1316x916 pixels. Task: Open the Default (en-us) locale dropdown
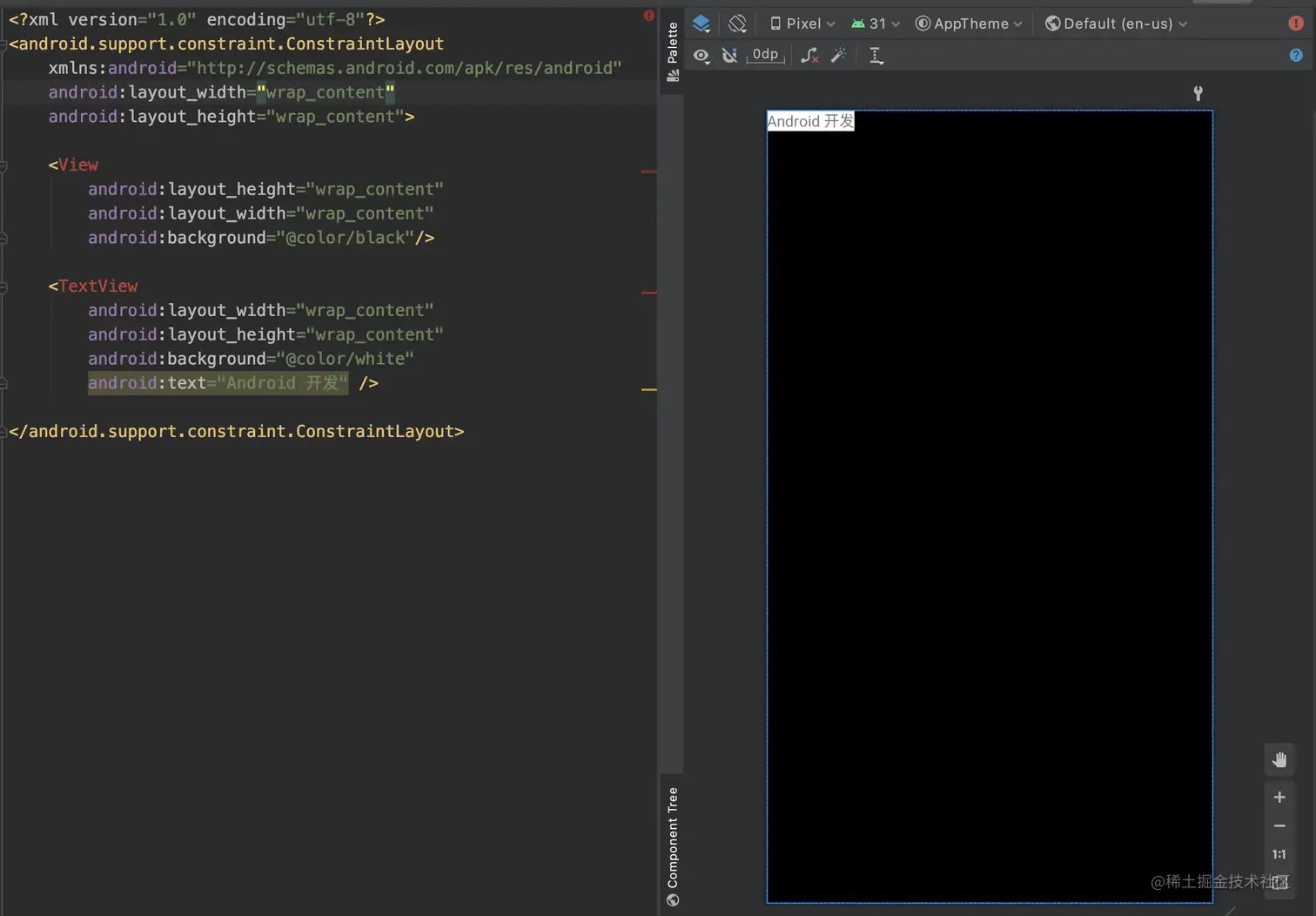1116,24
